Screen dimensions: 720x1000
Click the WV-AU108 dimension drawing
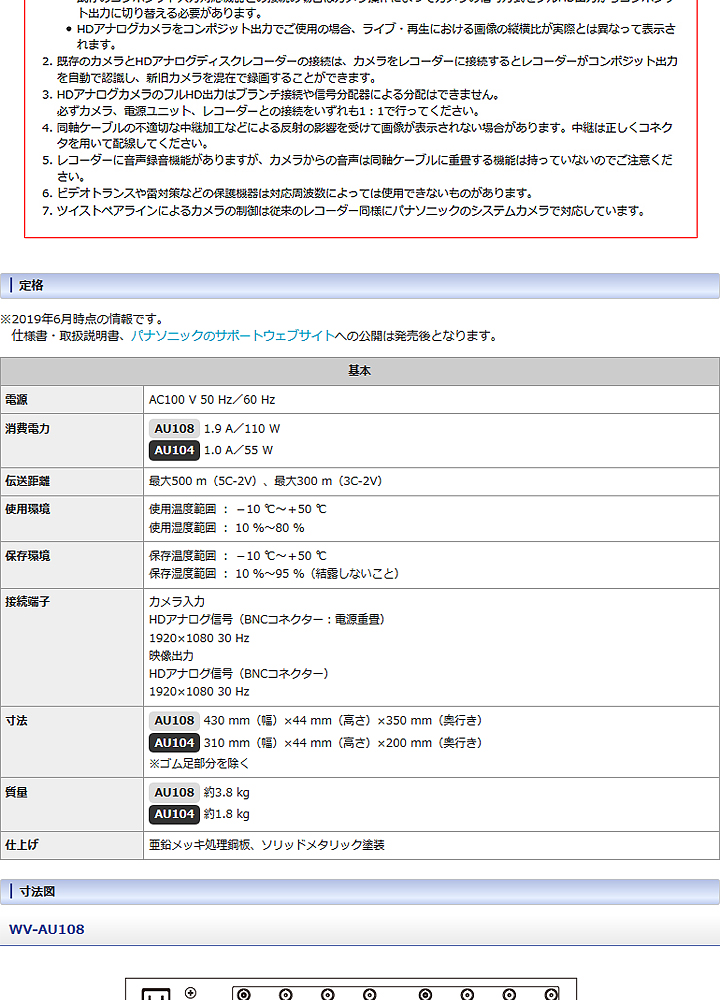351,989
